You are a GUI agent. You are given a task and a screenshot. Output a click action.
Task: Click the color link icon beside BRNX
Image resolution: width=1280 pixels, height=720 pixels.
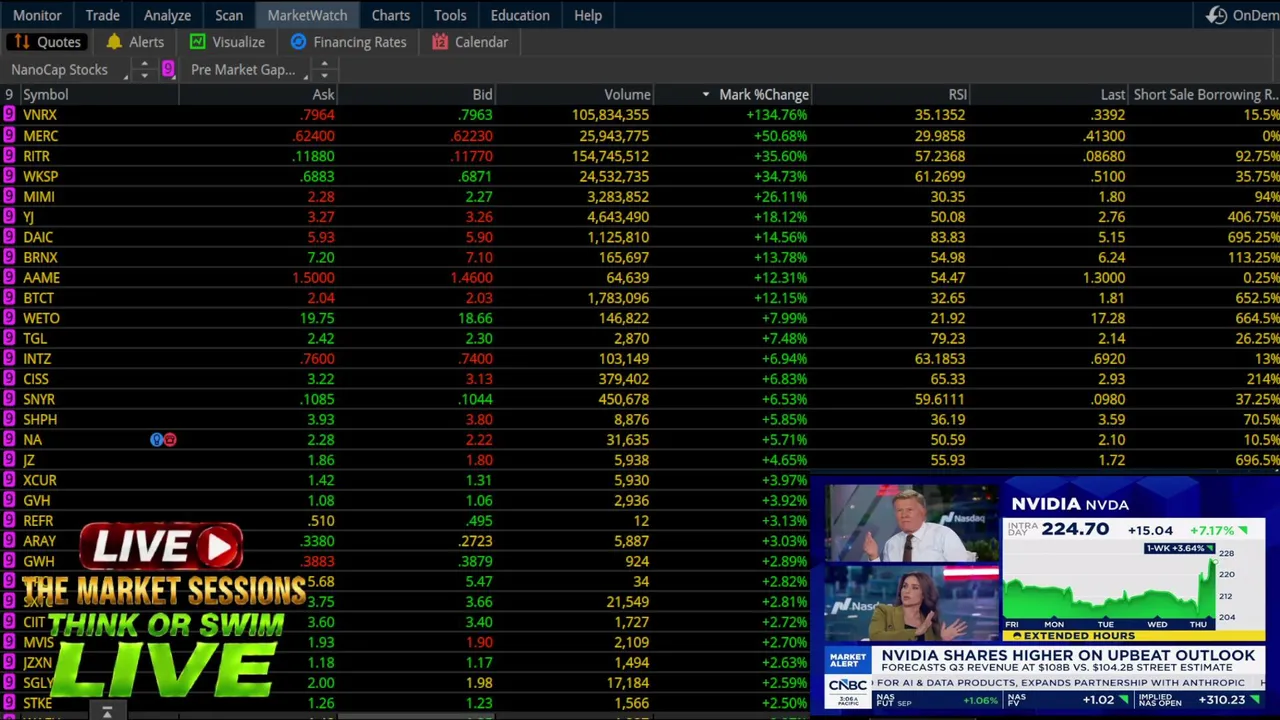(9, 257)
